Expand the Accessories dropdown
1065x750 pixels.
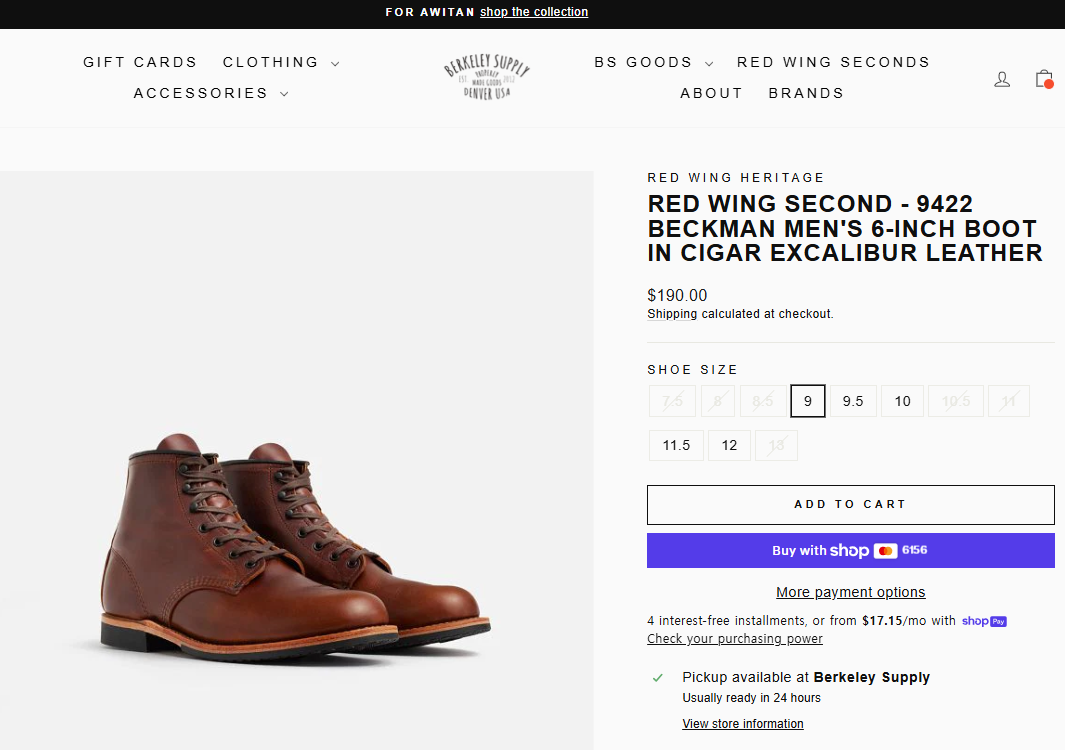[211, 93]
